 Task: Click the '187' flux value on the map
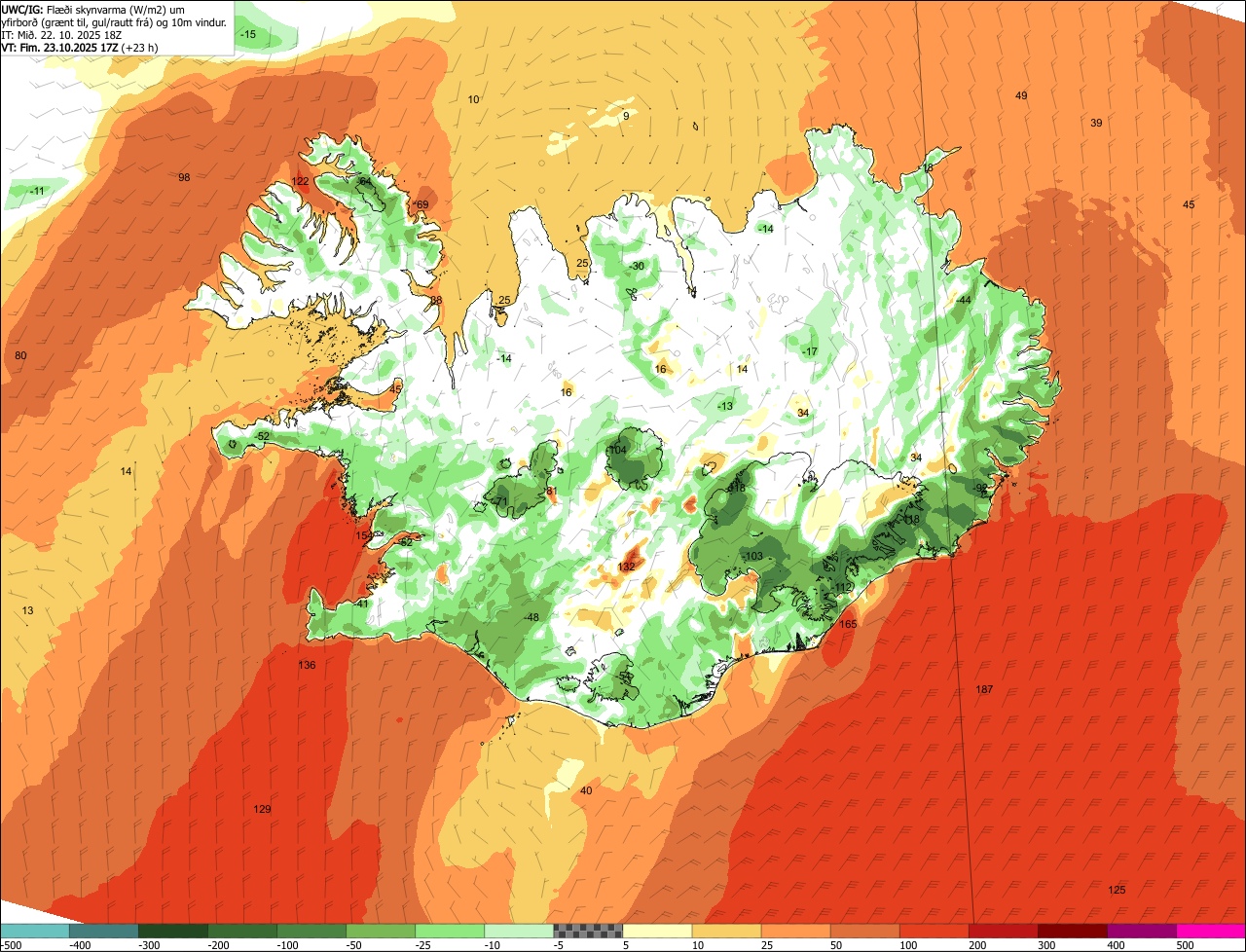pos(984,689)
